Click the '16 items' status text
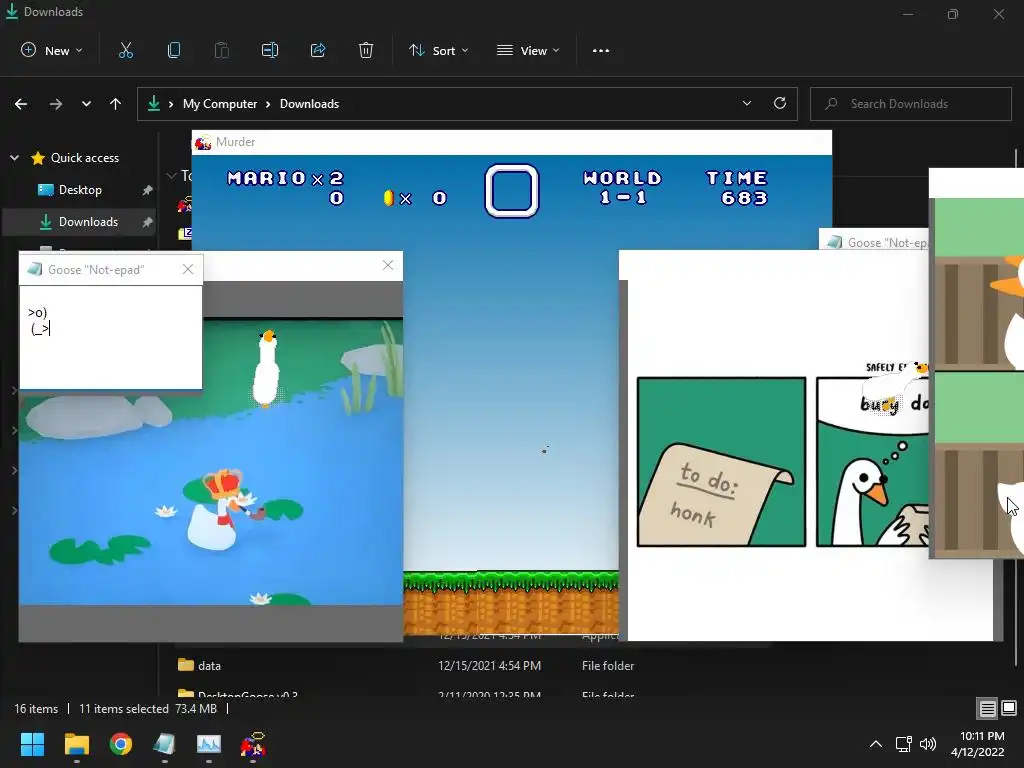 click(36, 709)
